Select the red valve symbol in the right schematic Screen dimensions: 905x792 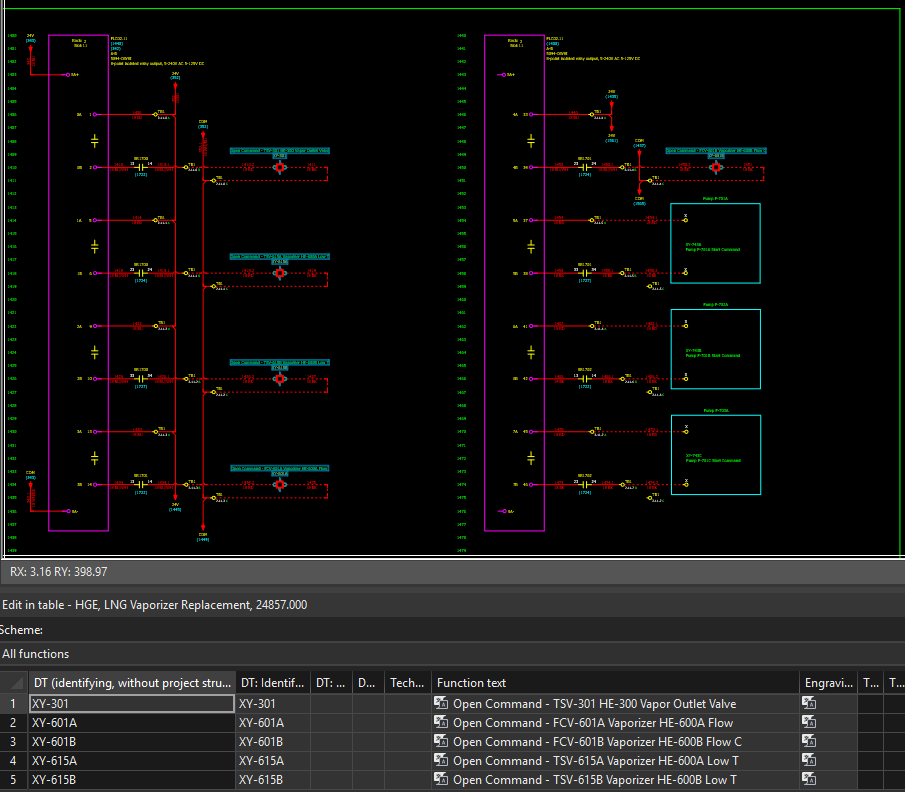716,168
